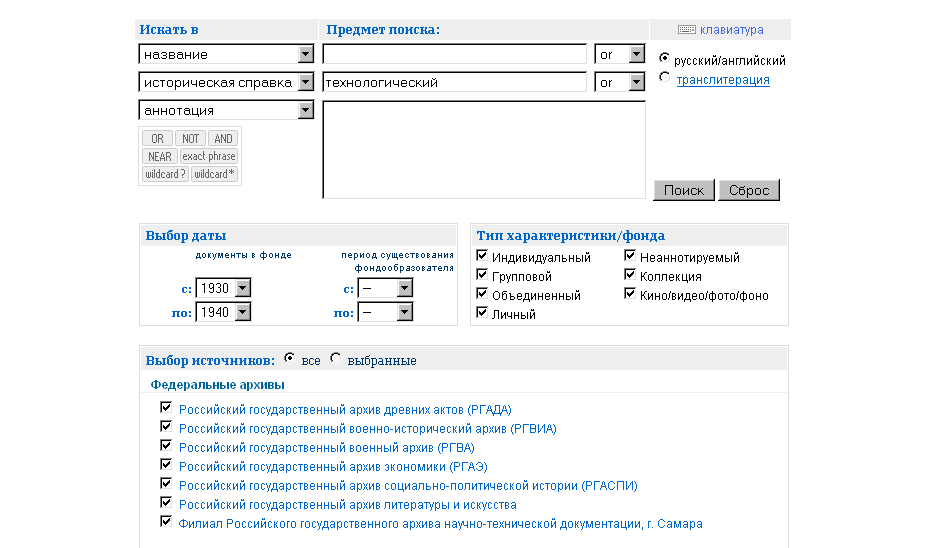Expand the start year 1930 dropdown
This screenshot has width=935, height=548.
pyautogui.click(x=241, y=288)
